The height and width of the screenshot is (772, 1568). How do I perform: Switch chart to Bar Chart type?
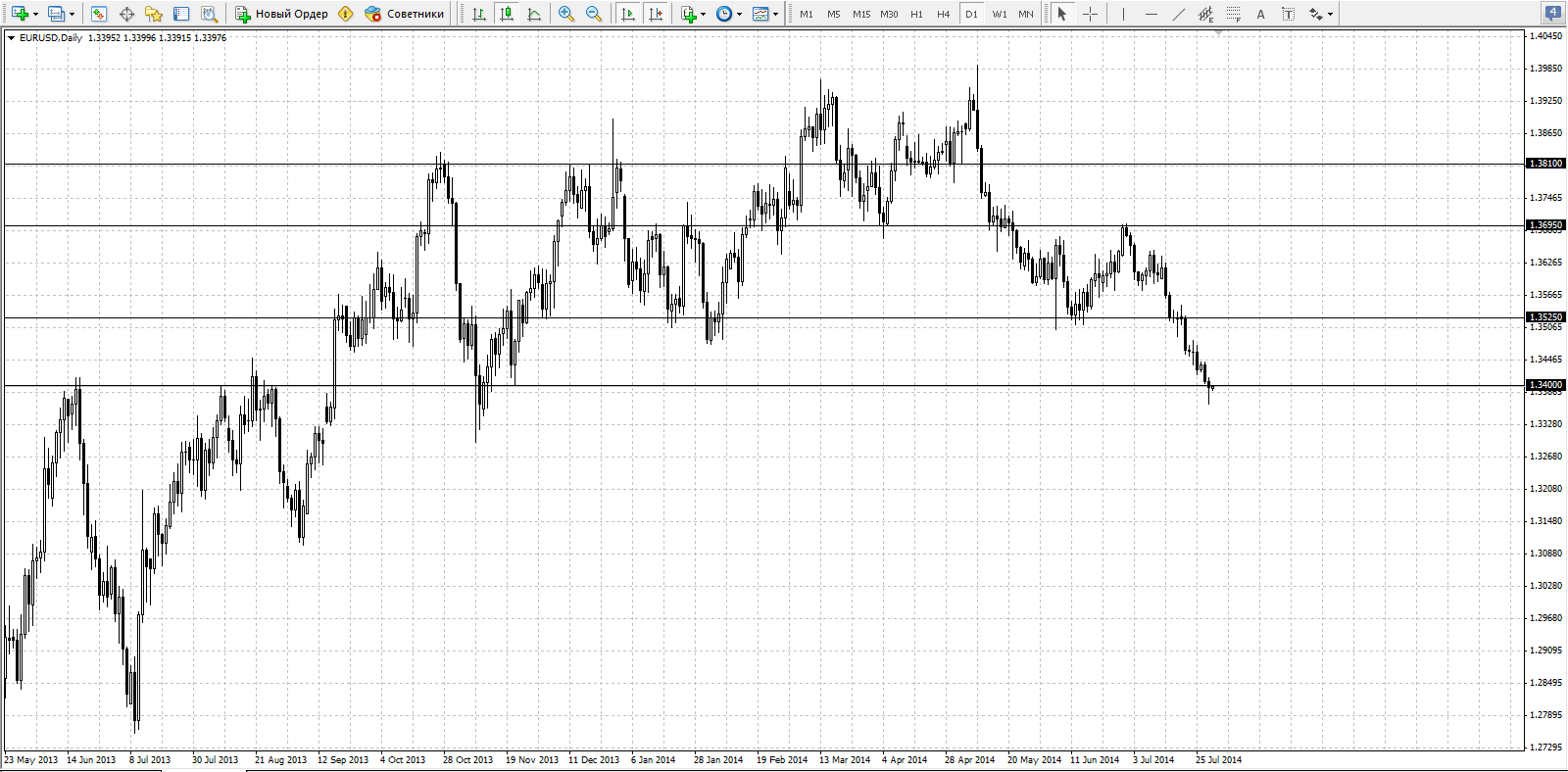tap(478, 14)
